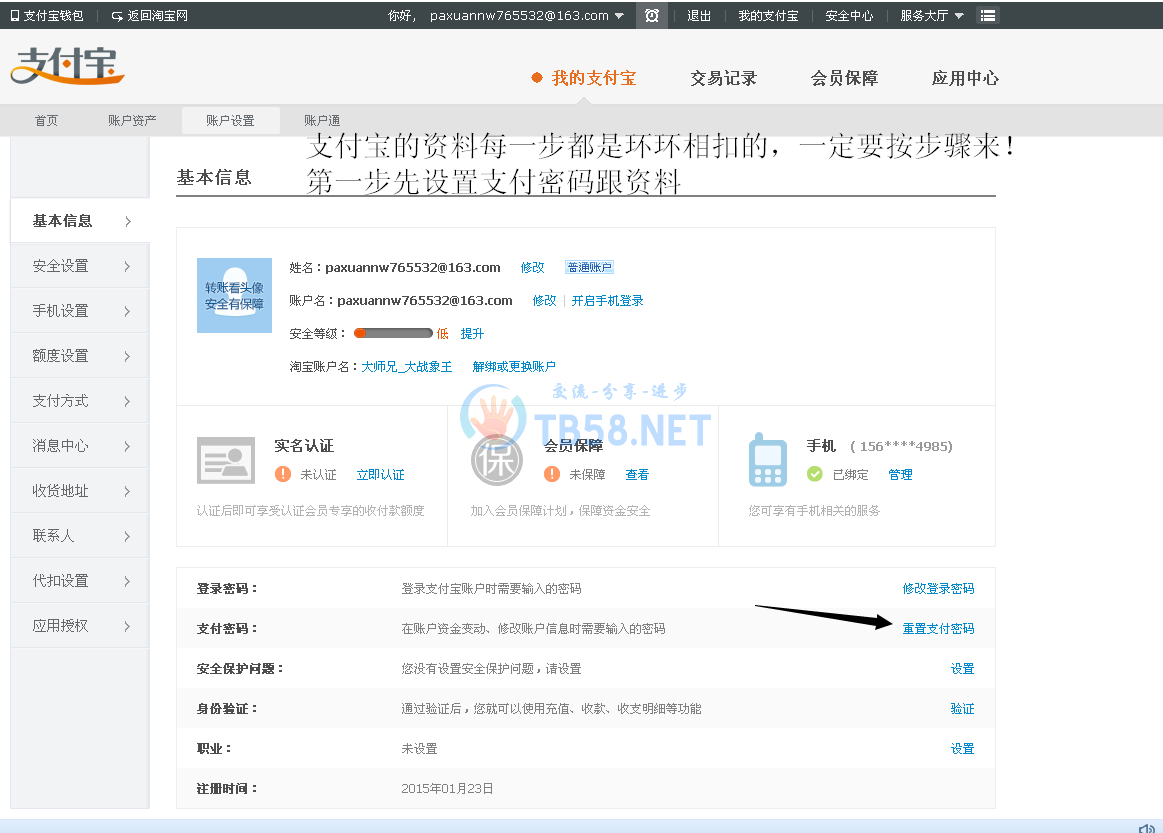Viewport: 1163px width, 833px height.
Task: Go to 首页 sub-navigation tab
Action: pos(46,120)
